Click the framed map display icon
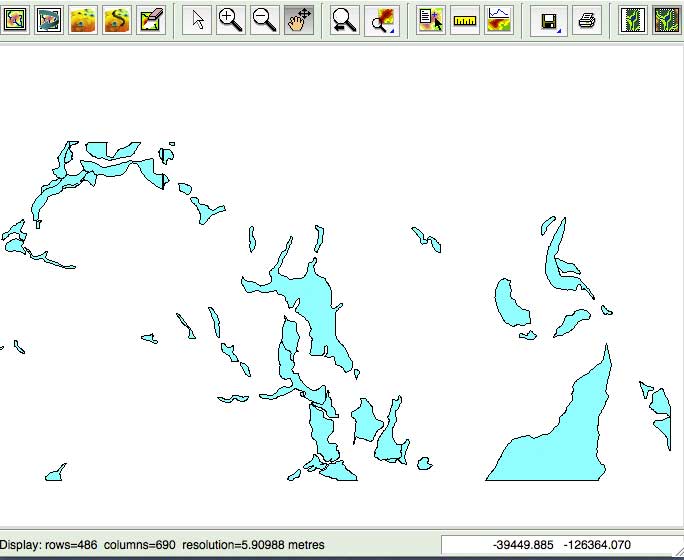Screen dimensions: 684x560 [x=14, y=20]
